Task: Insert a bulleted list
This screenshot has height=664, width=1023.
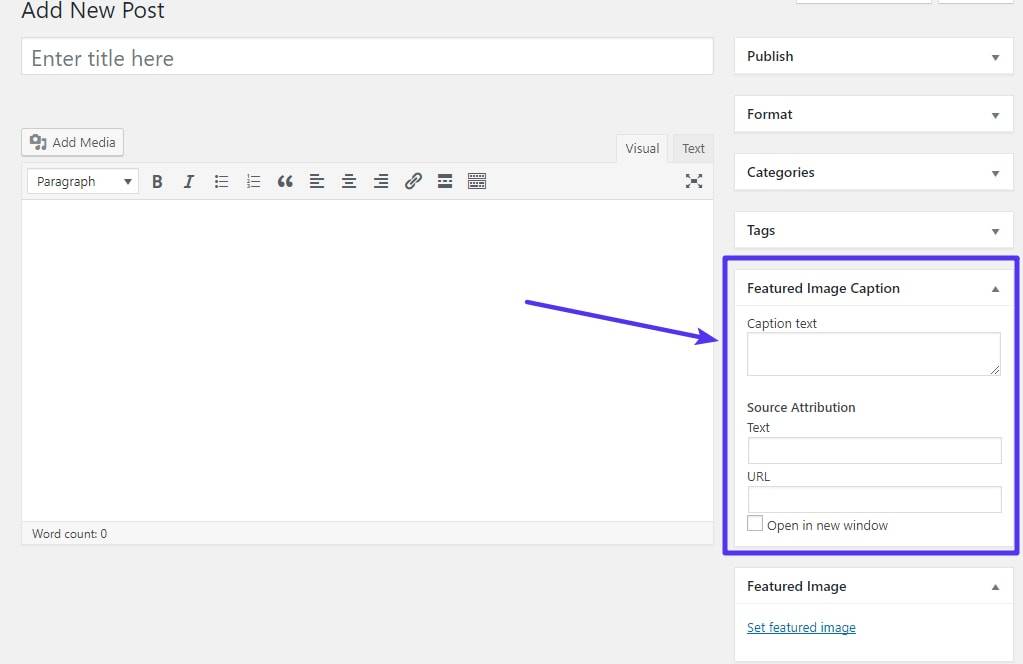Action: [x=221, y=181]
